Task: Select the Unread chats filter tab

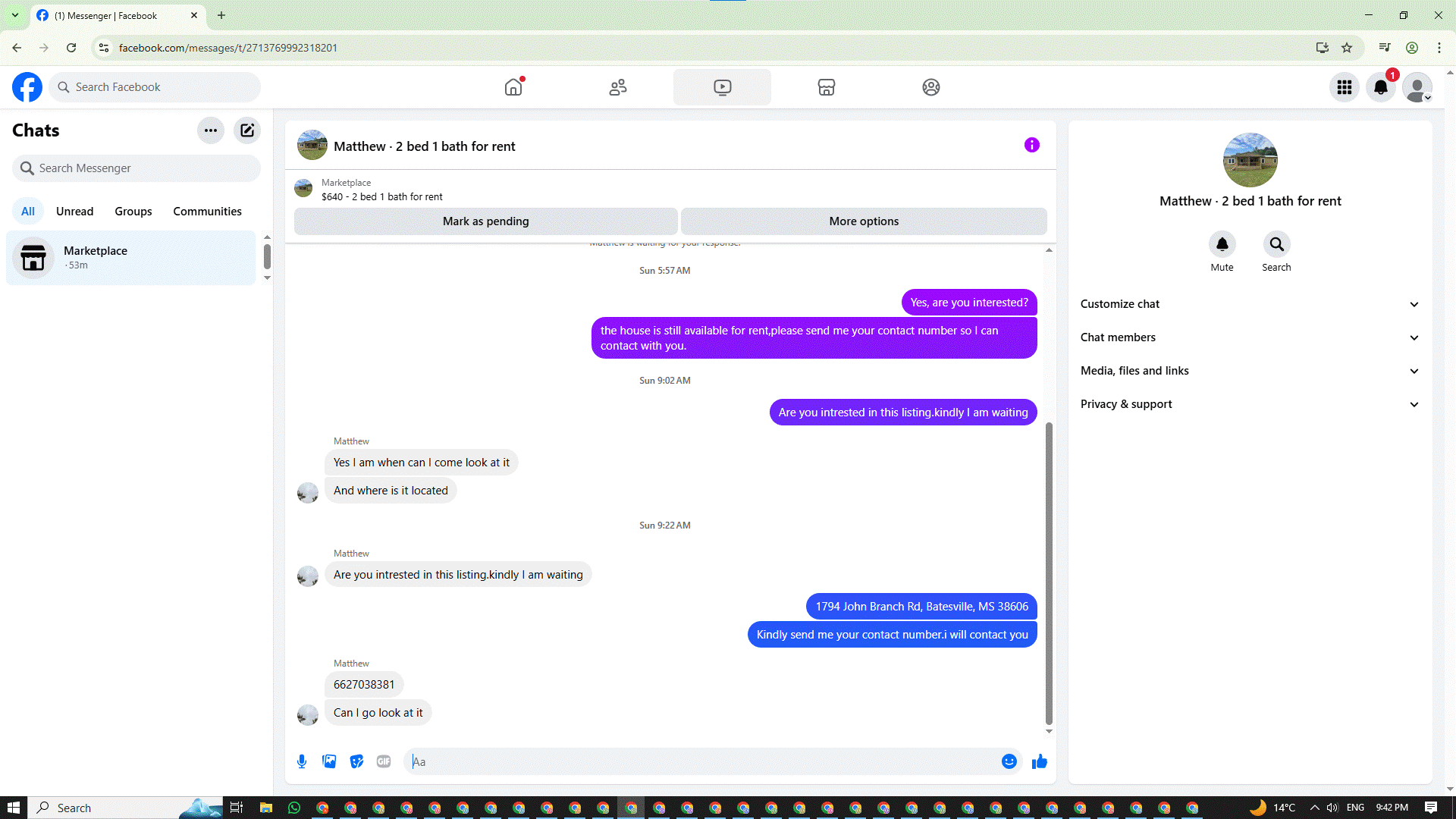Action: (x=75, y=212)
